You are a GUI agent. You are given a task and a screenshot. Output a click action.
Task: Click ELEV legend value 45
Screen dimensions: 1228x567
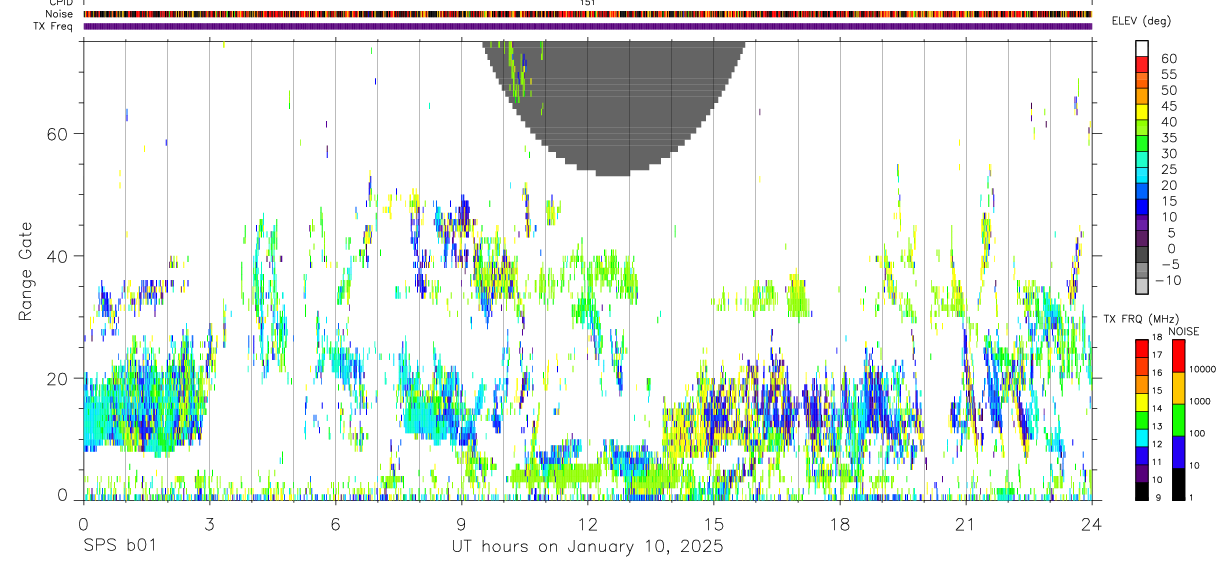1168,106
